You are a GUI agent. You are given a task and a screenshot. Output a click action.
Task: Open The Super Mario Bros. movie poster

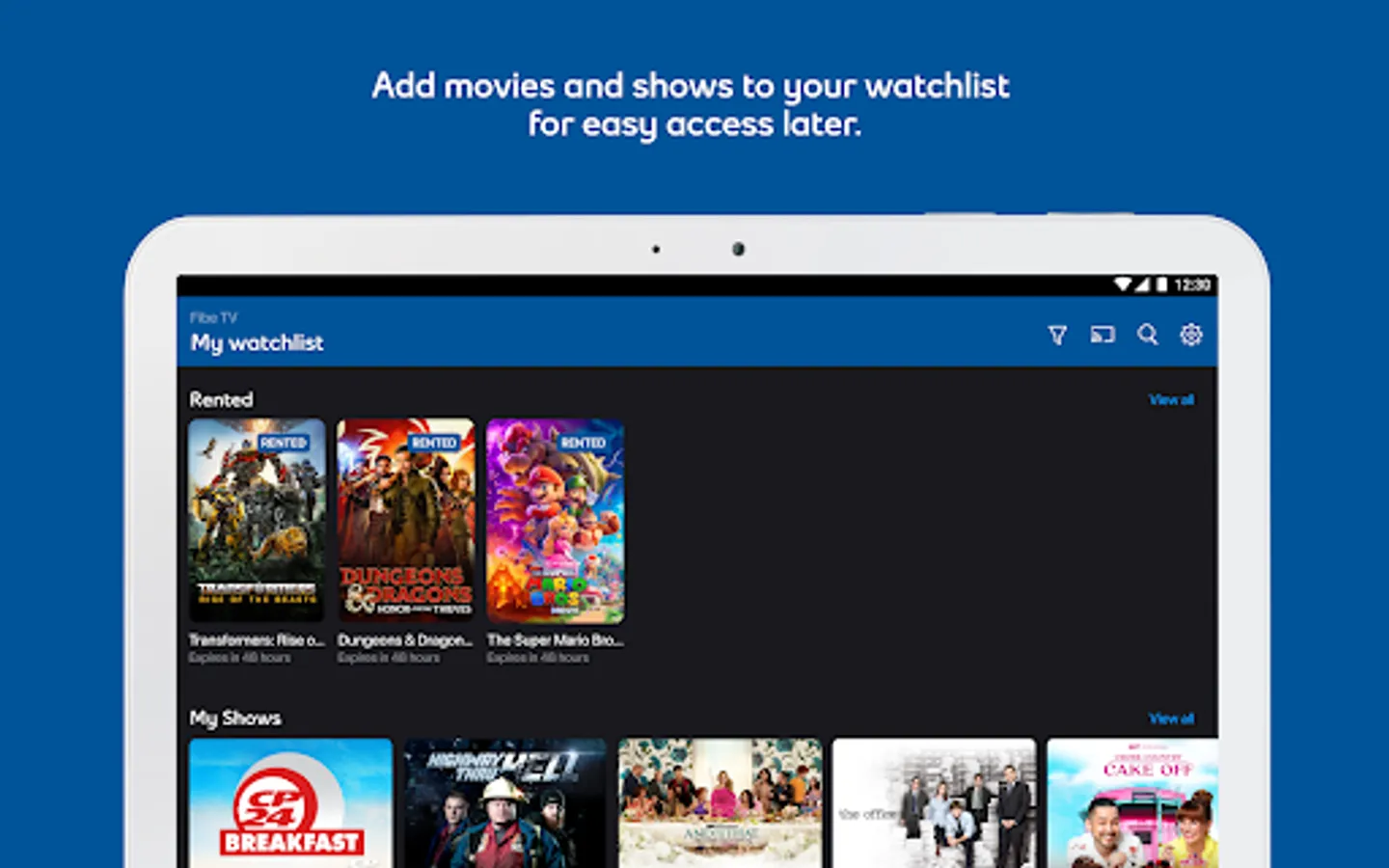click(x=556, y=521)
